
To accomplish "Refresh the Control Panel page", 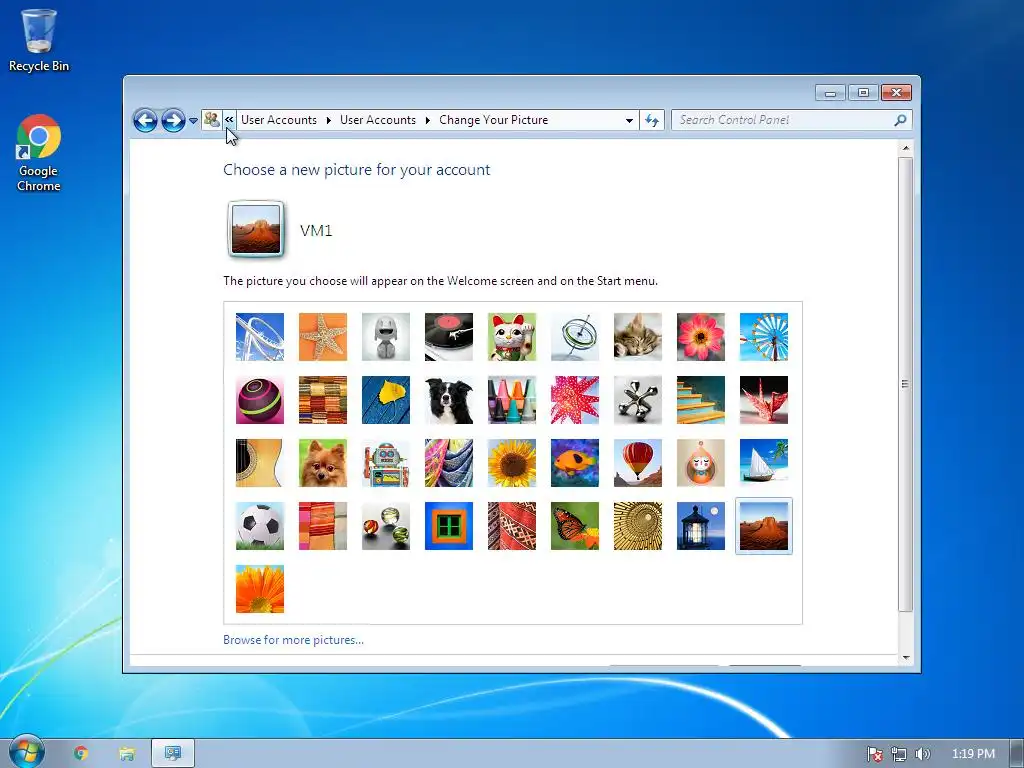I will pyautogui.click(x=652, y=120).
